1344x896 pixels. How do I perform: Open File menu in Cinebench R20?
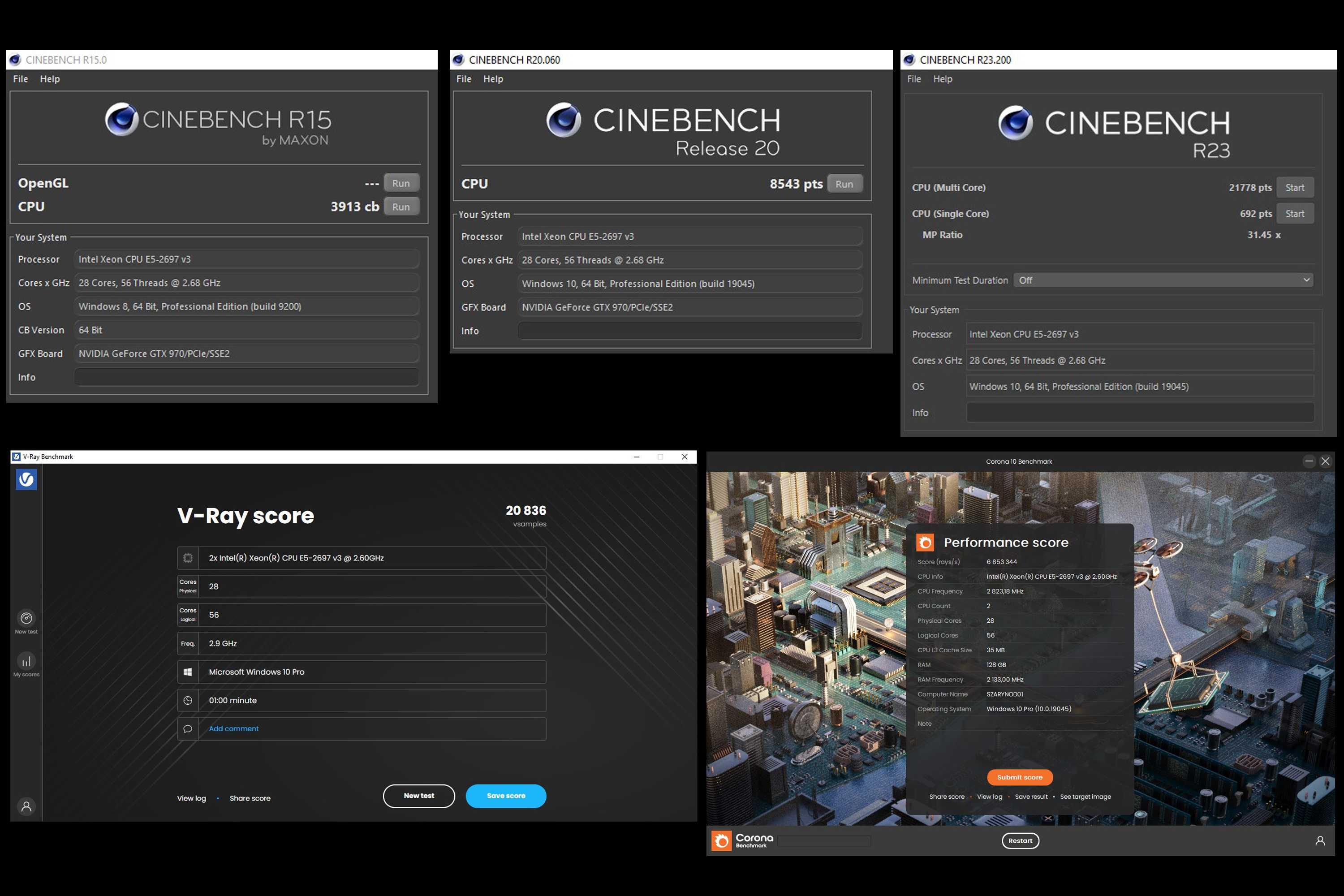pyautogui.click(x=463, y=79)
